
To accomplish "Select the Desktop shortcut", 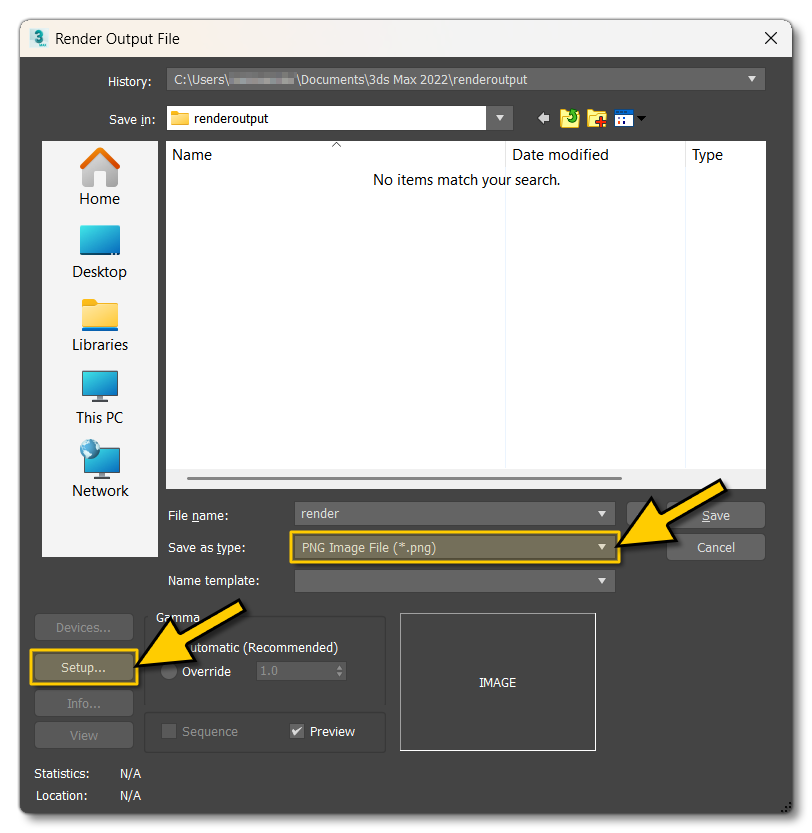I will coord(99,249).
